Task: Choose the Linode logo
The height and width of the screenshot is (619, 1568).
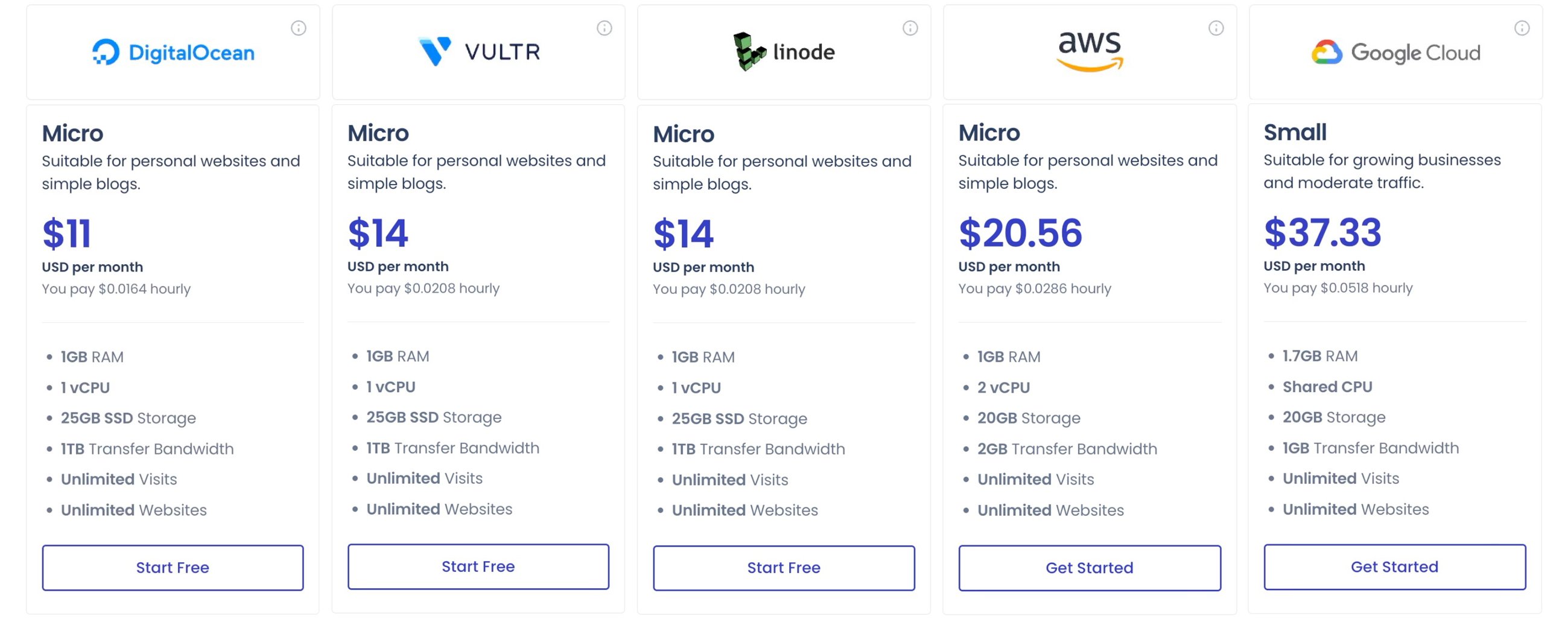Action: click(x=784, y=52)
